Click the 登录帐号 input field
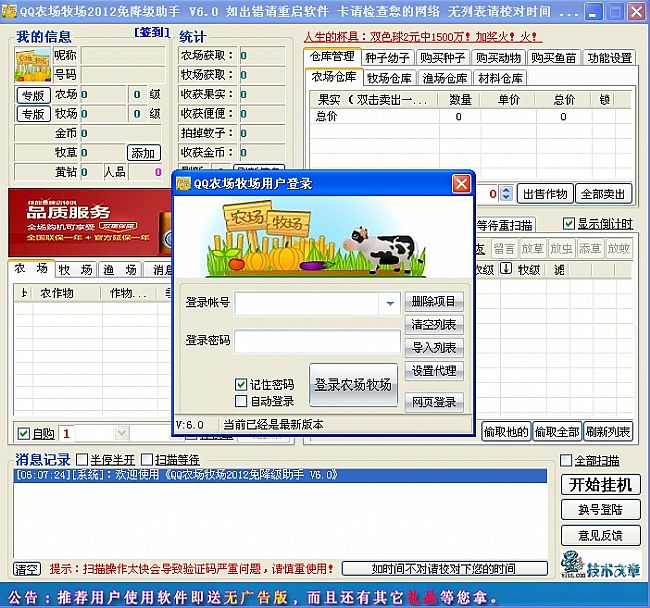Image resolution: width=650 pixels, height=608 pixels. 307,304
